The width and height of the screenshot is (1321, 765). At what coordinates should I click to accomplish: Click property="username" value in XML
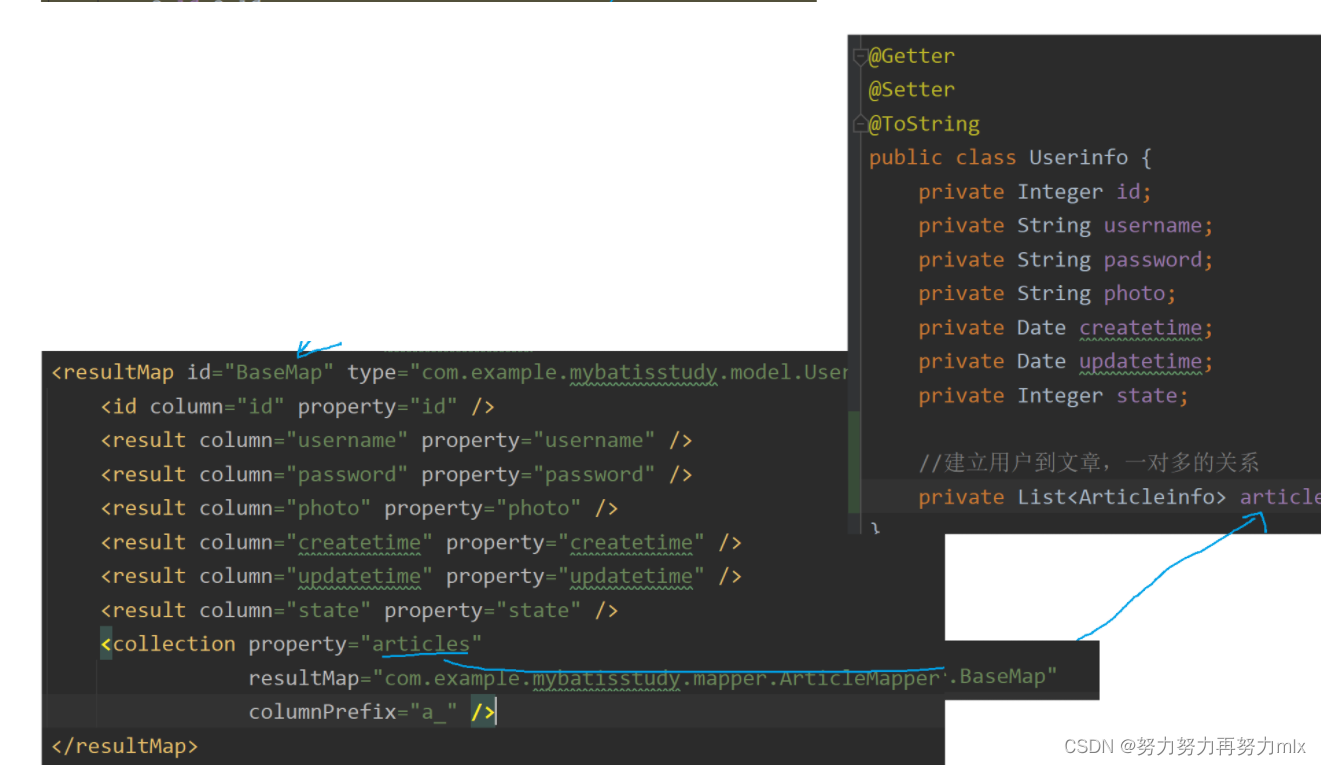(594, 440)
